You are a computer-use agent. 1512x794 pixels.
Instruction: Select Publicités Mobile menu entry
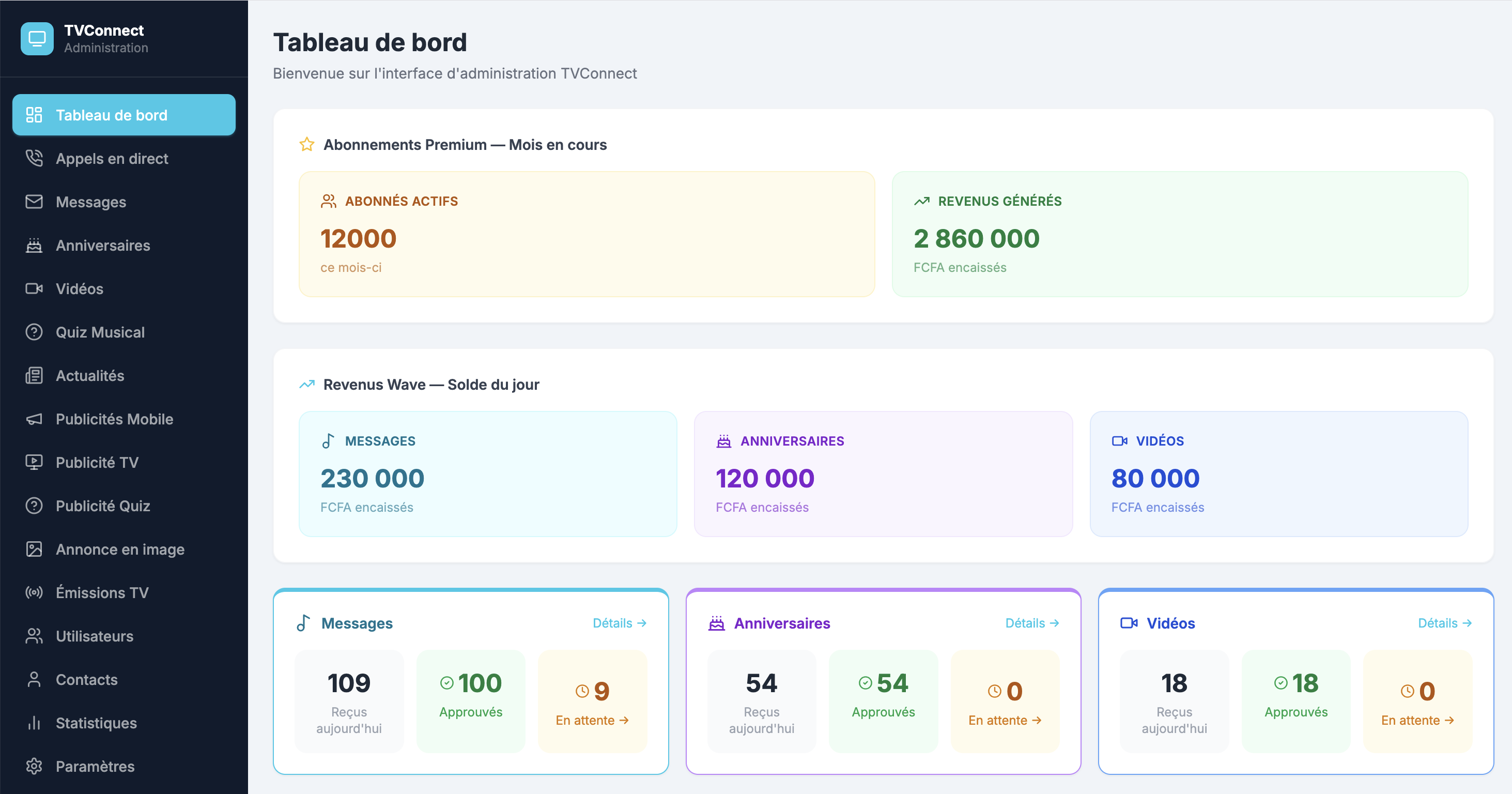pos(124,419)
